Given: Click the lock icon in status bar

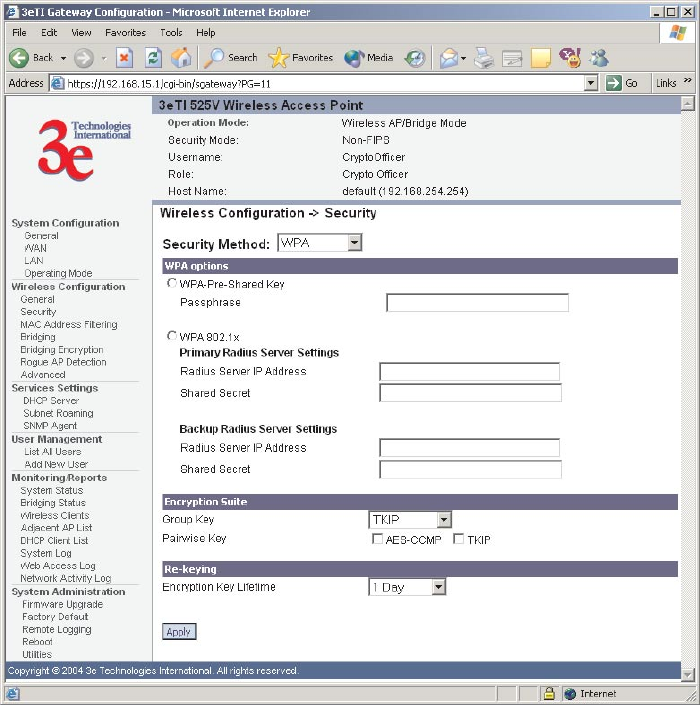Looking at the screenshot, I should (548, 693).
